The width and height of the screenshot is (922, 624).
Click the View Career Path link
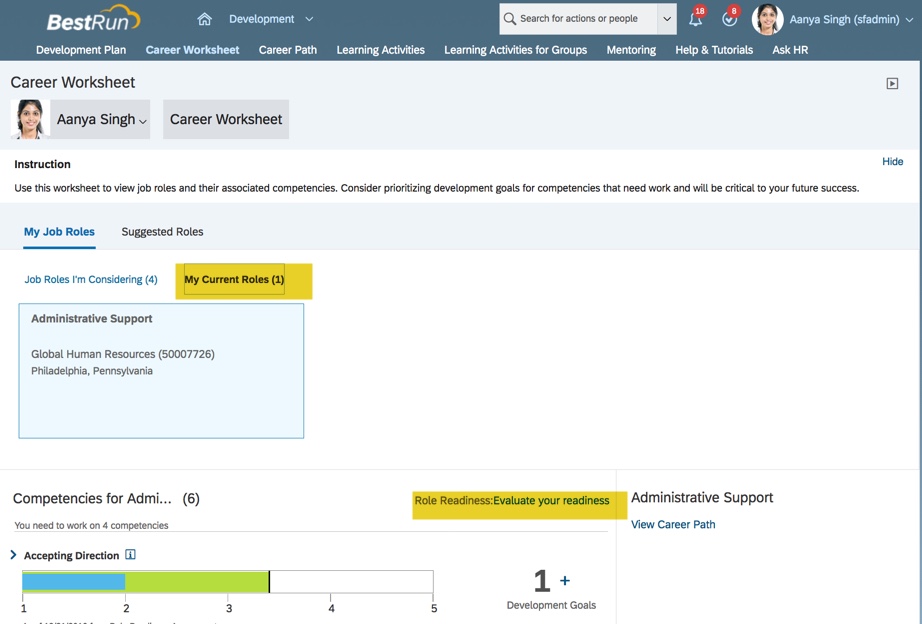pyautogui.click(x=673, y=525)
